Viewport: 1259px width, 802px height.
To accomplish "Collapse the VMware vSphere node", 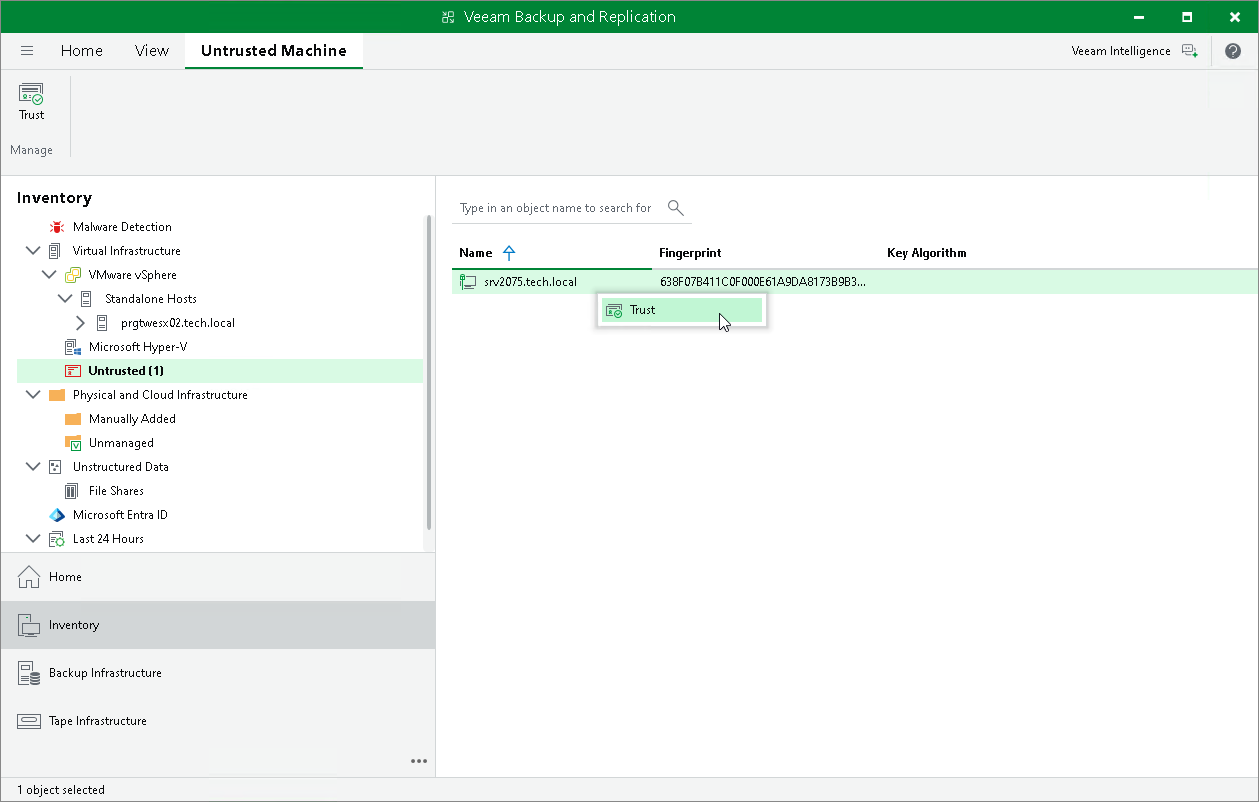I will coord(49,275).
